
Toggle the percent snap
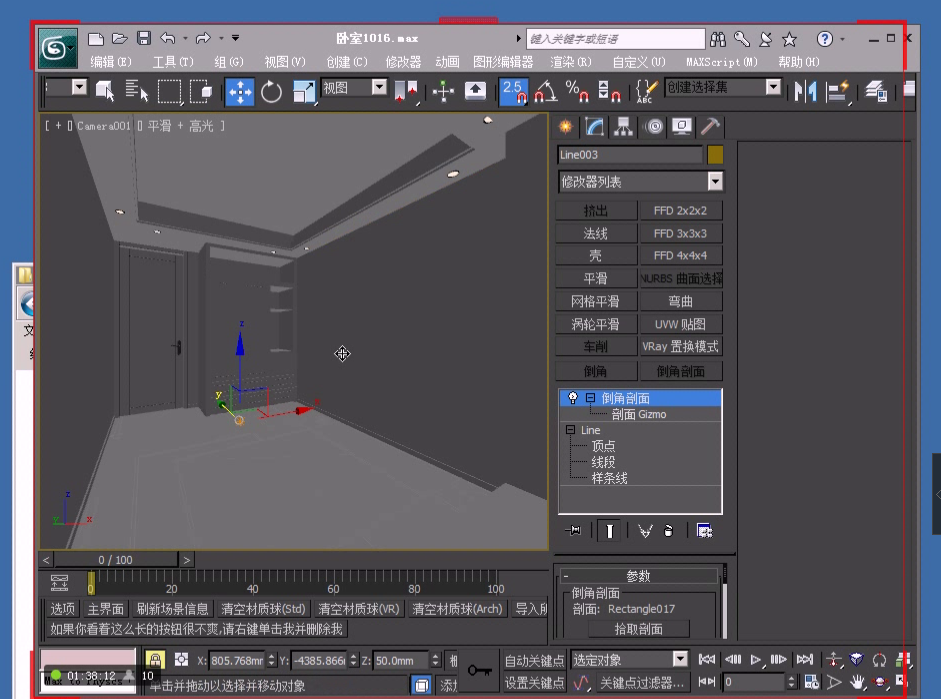tap(577, 91)
